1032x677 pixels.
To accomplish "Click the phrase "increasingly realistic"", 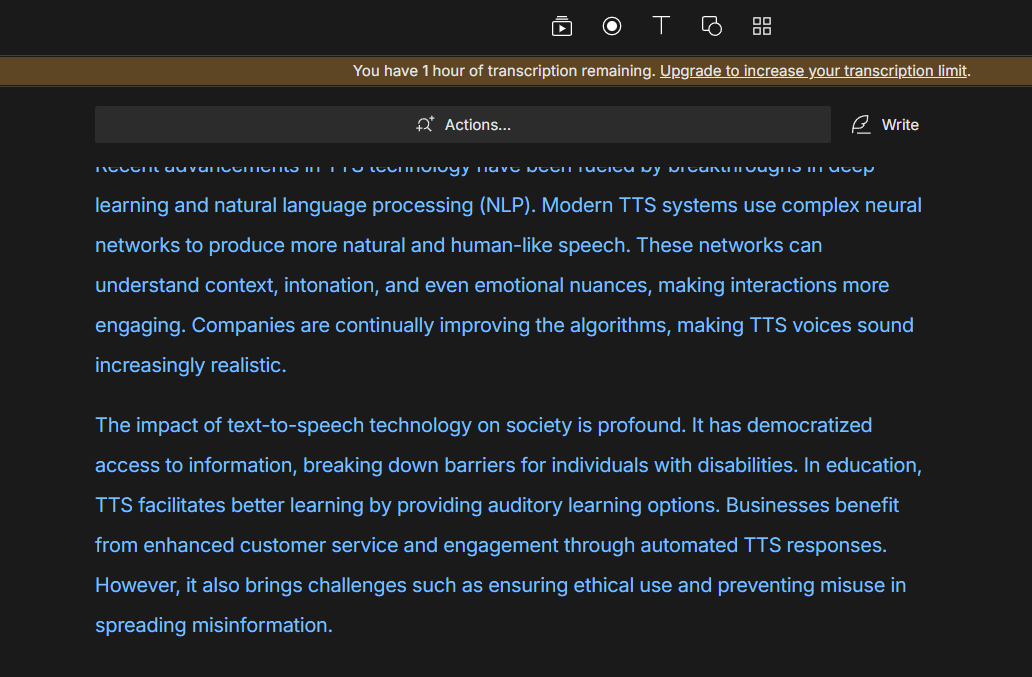I will [190, 365].
